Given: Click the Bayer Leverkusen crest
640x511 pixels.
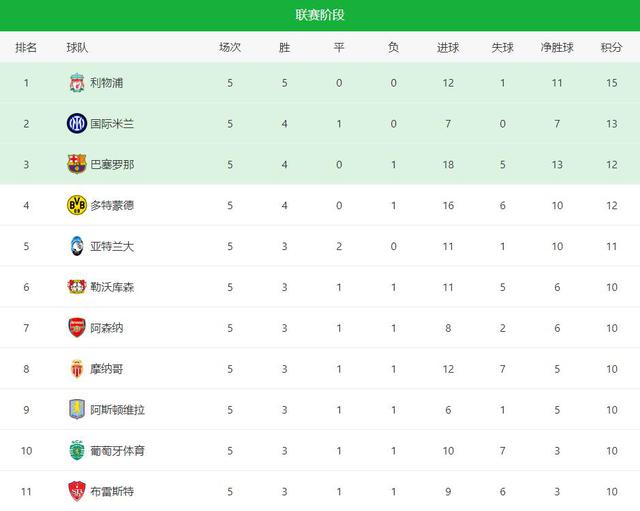Looking at the screenshot, I should pyautogui.click(x=77, y=287).
